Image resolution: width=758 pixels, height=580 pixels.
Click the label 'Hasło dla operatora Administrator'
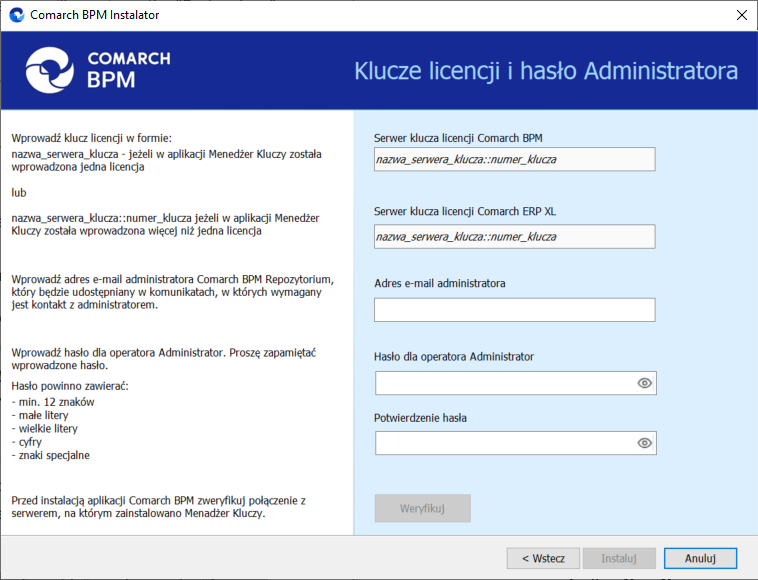[x=454, y=357]
